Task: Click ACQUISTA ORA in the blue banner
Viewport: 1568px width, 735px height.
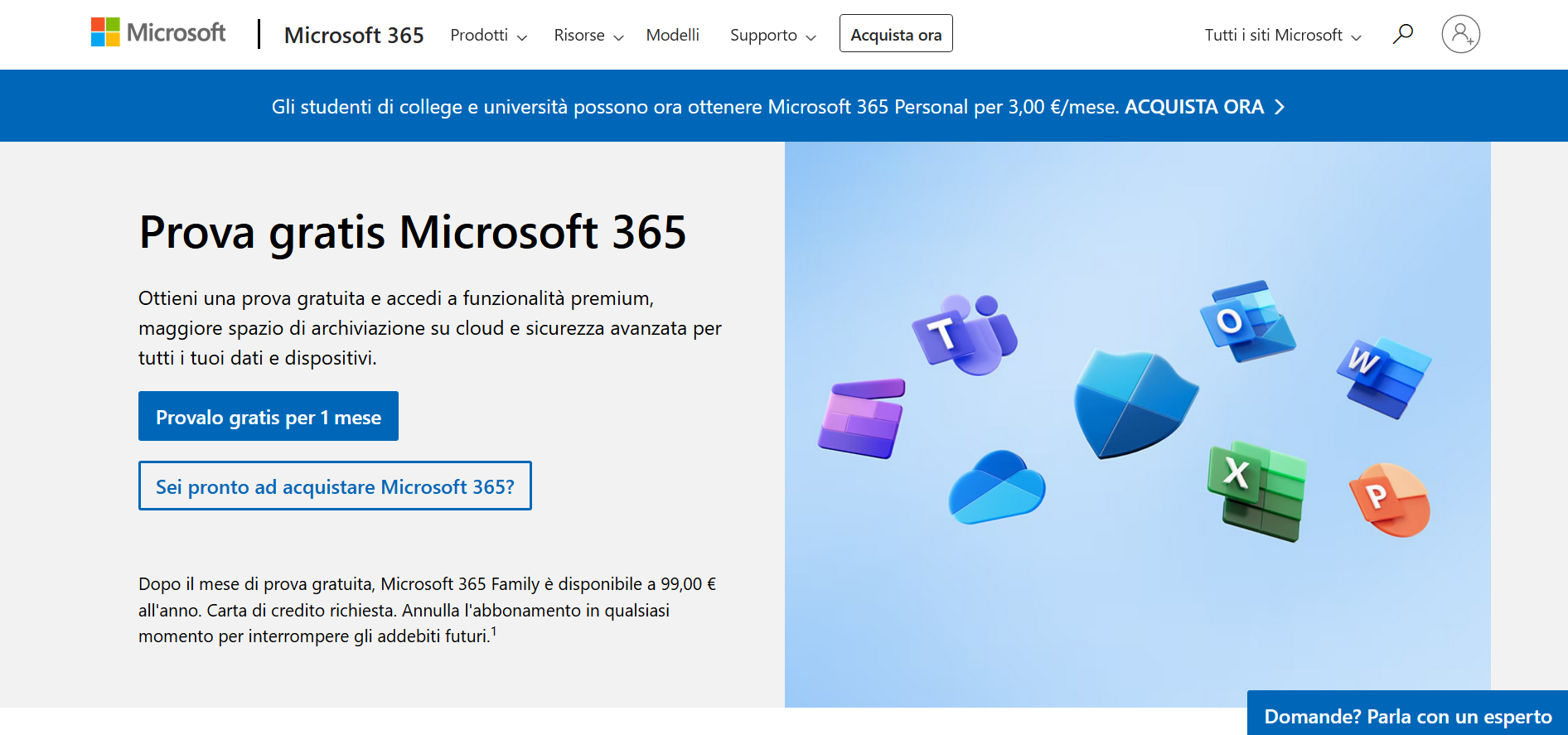Action: click(x=1194, y=107)
